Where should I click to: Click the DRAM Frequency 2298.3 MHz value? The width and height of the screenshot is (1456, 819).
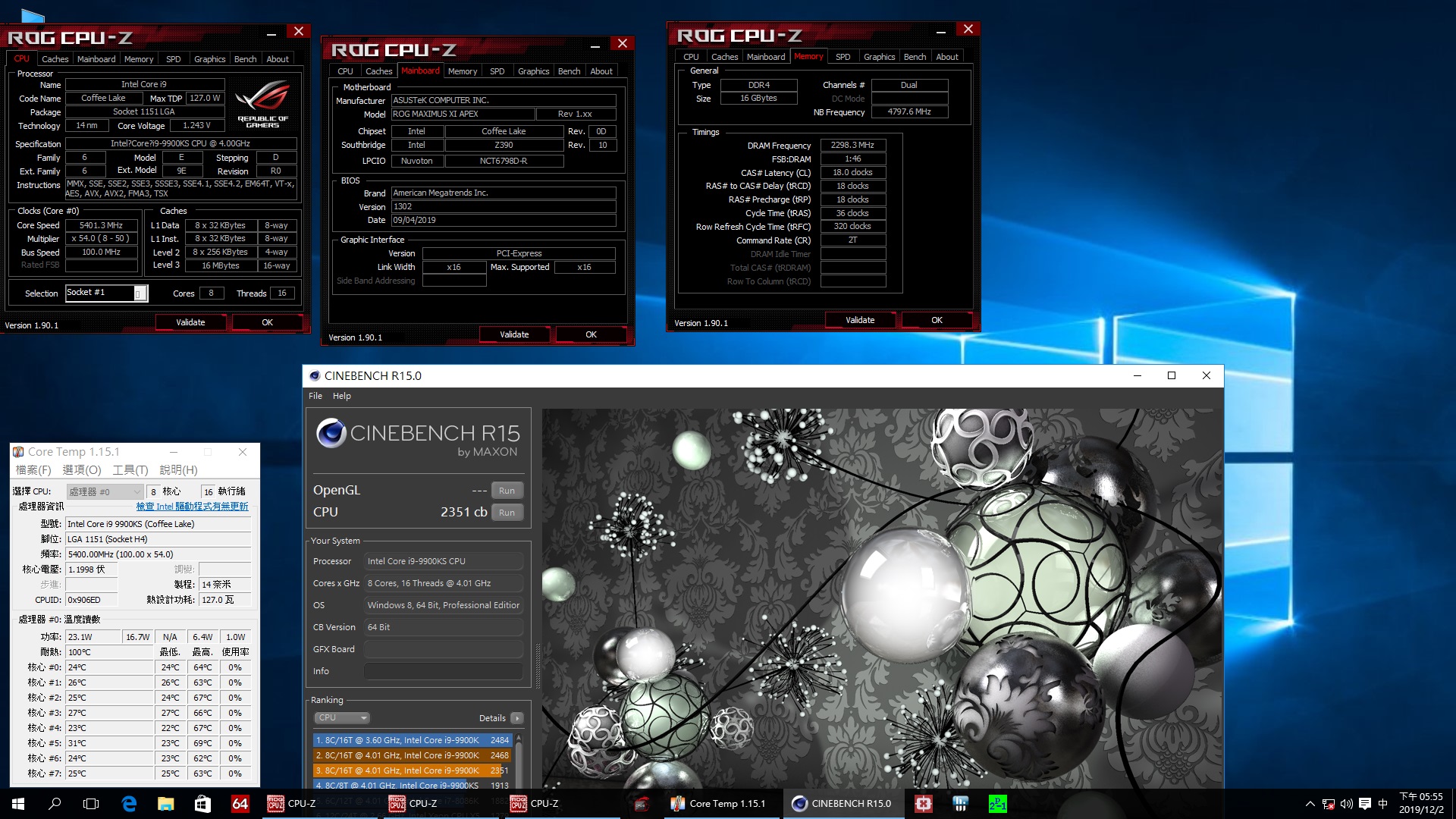coord(852,145)
